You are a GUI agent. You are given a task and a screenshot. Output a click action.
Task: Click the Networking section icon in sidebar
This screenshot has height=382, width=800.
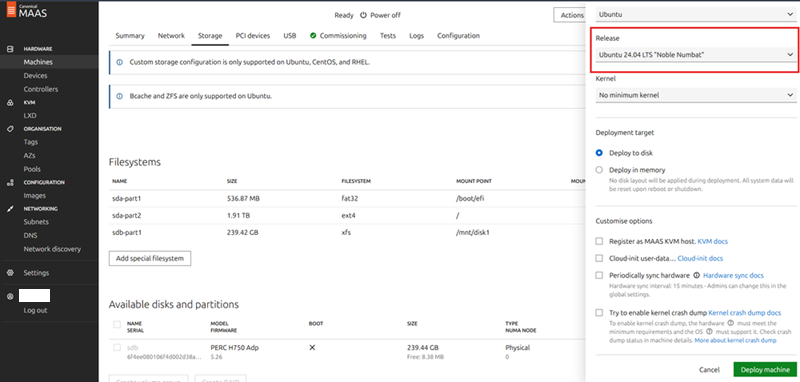(10, 209)
